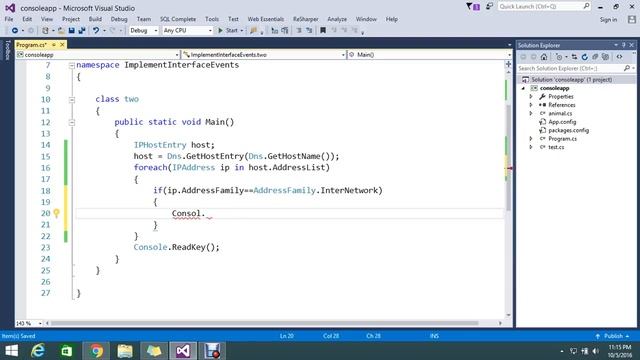The width and height of the screenshot is (640, 360).
Task: Expand the test.cs node arrow
Action: tap(531, 147)
